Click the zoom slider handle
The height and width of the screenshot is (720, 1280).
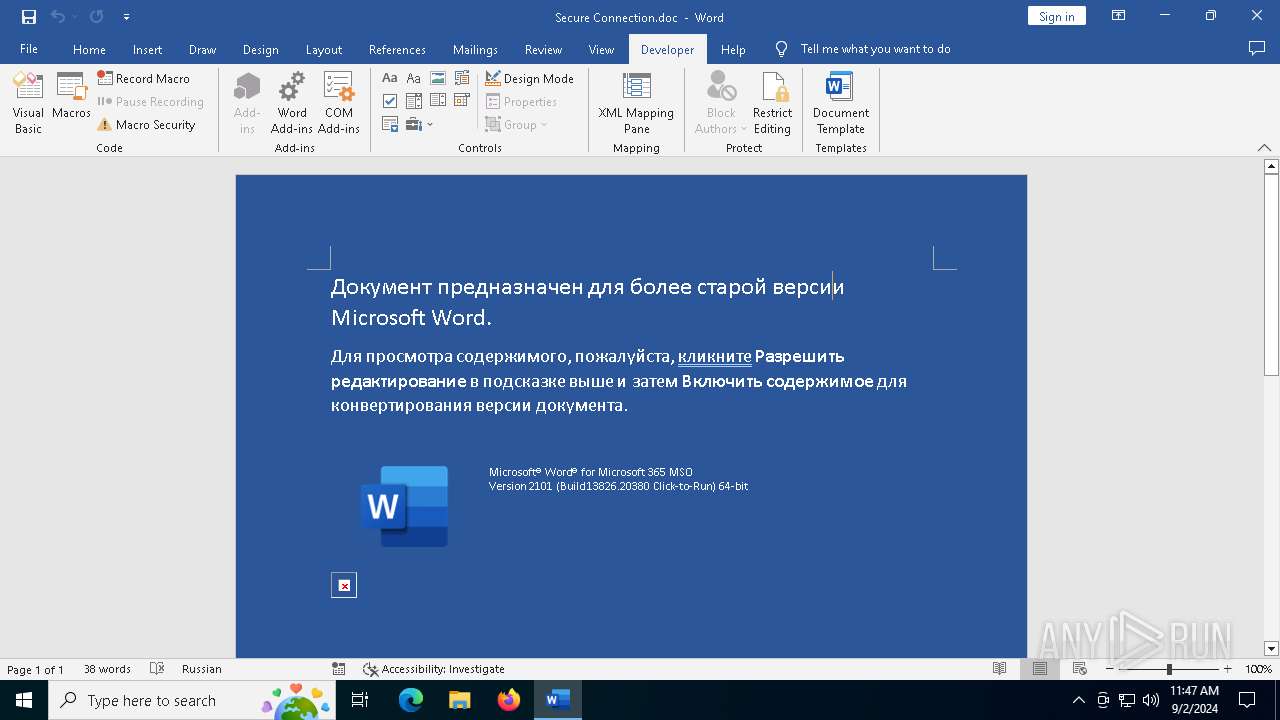[1169, 669]
